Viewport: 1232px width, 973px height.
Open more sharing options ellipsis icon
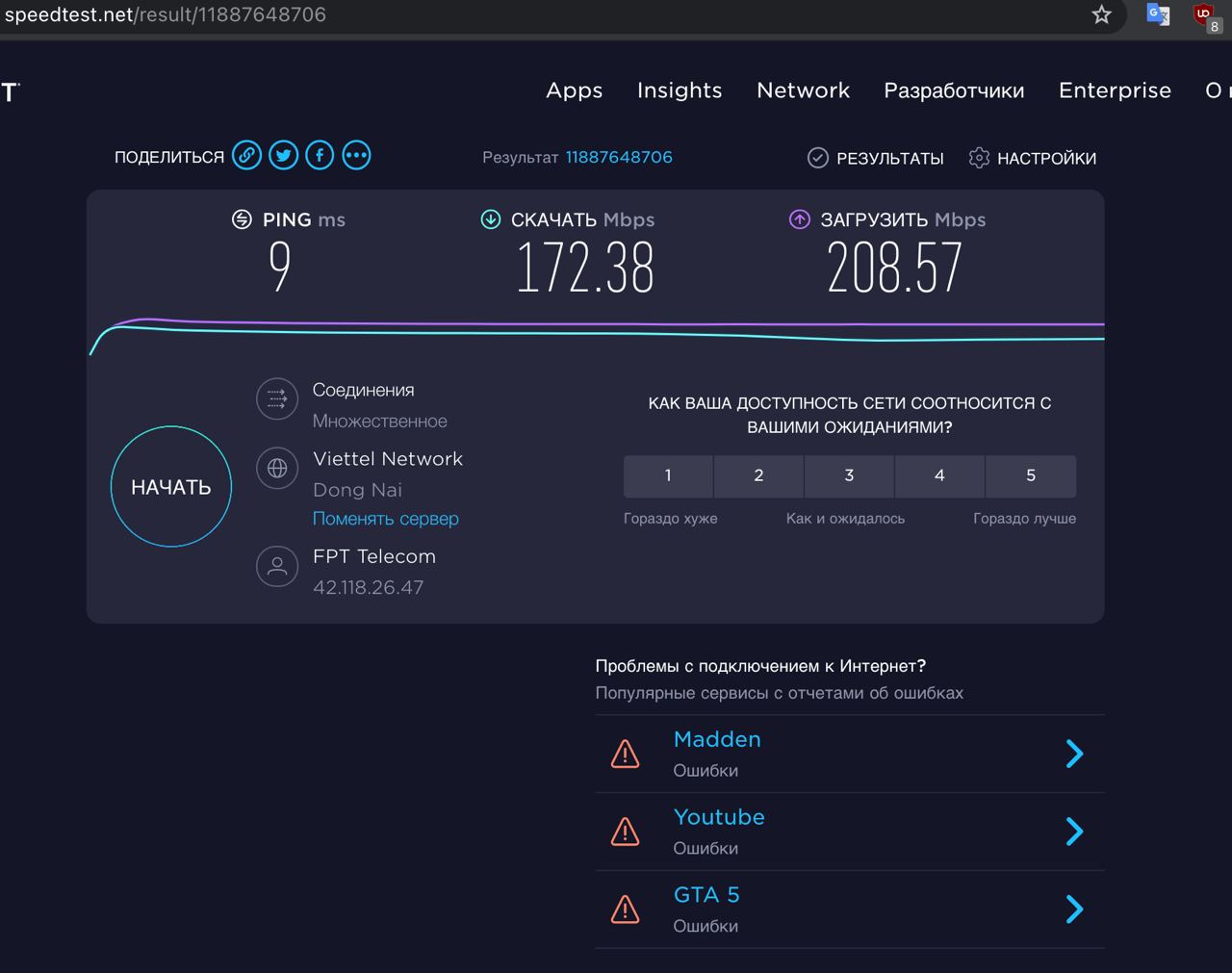click(x=356, y=155)
